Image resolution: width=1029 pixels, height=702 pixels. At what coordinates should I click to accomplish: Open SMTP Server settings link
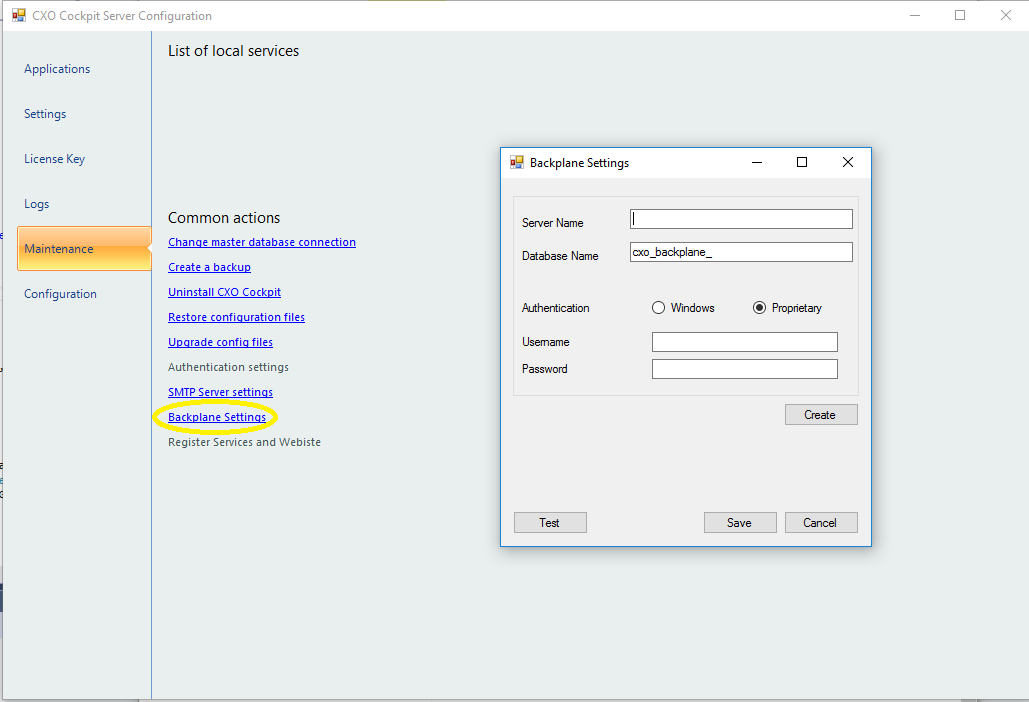coord(220,392)
